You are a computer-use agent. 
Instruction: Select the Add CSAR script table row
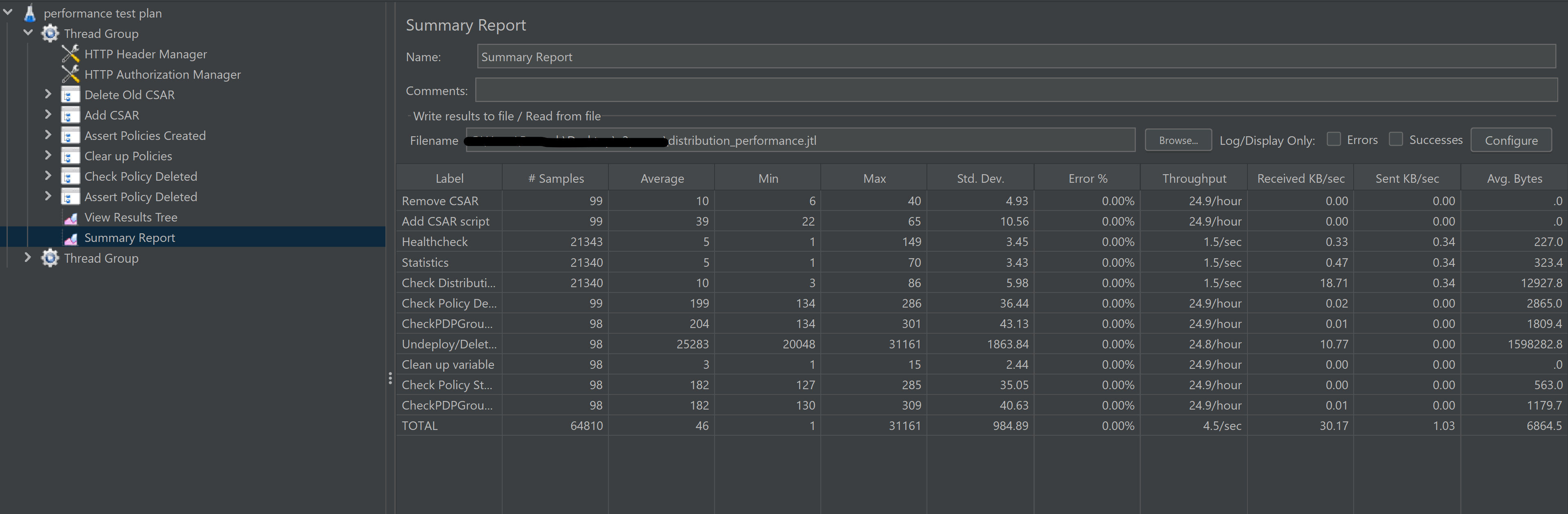(x=982, y=222)
